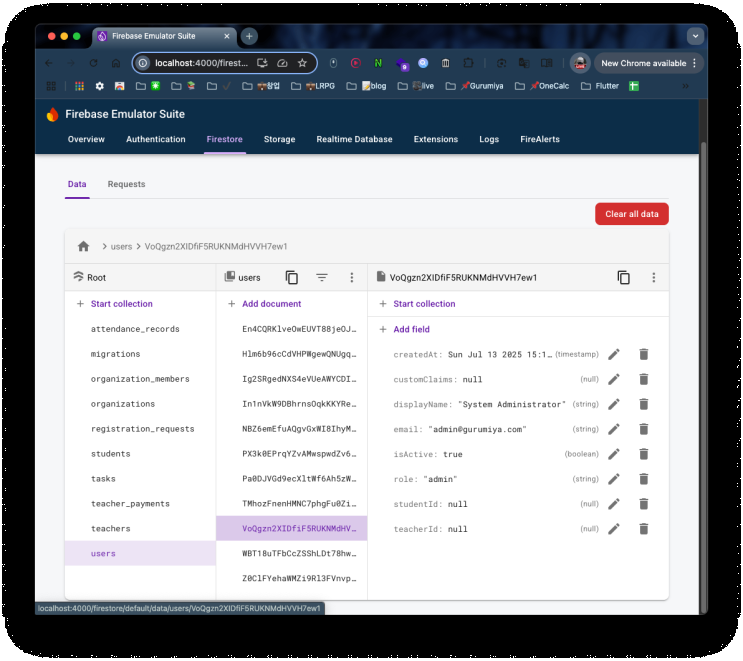Switch to the Requests sub-tab
Viewport: 743px width, 661px height.
126,184
